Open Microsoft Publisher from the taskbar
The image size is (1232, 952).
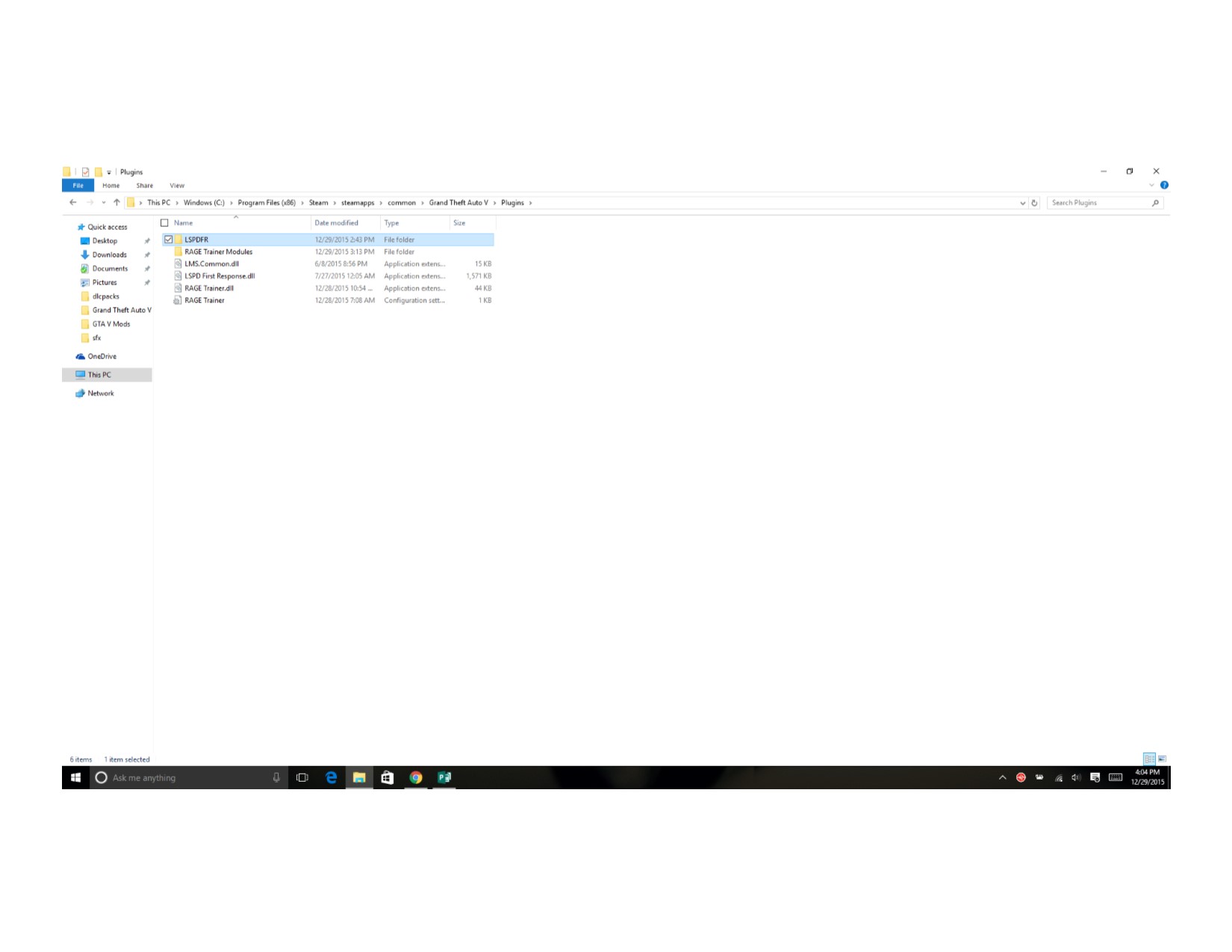444,777
